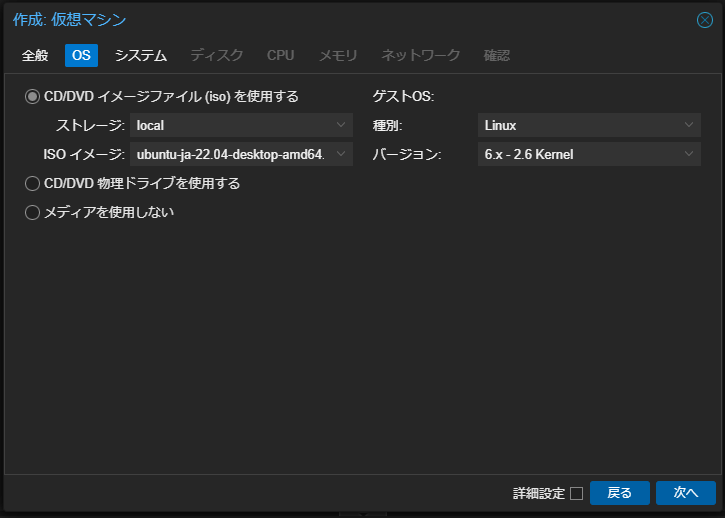Select the ネットワーク tab
This screenshot has height=518, width=725.
point(421,56)
